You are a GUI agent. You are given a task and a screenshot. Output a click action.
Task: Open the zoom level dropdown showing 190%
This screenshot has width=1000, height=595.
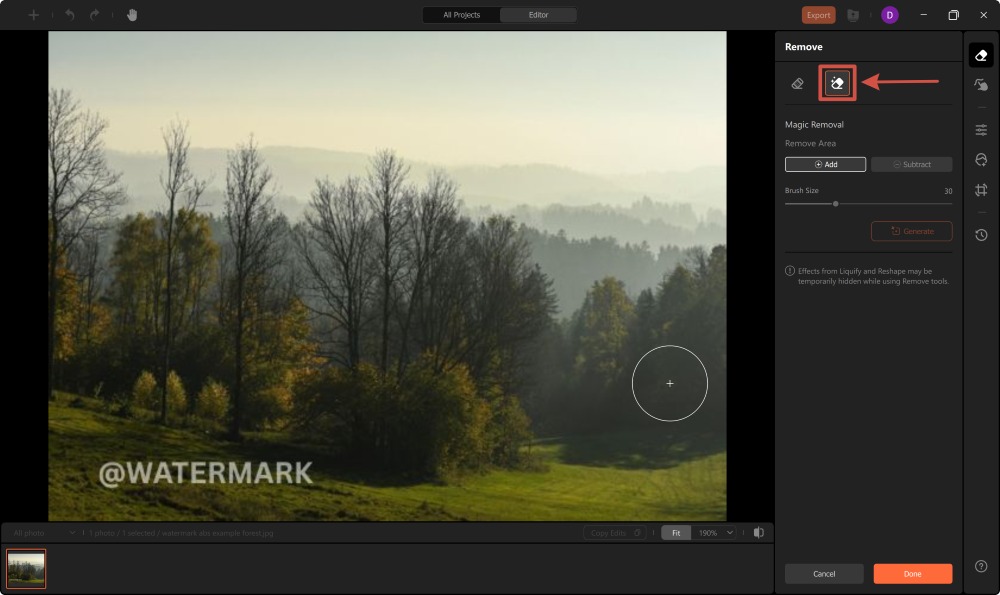712,532
